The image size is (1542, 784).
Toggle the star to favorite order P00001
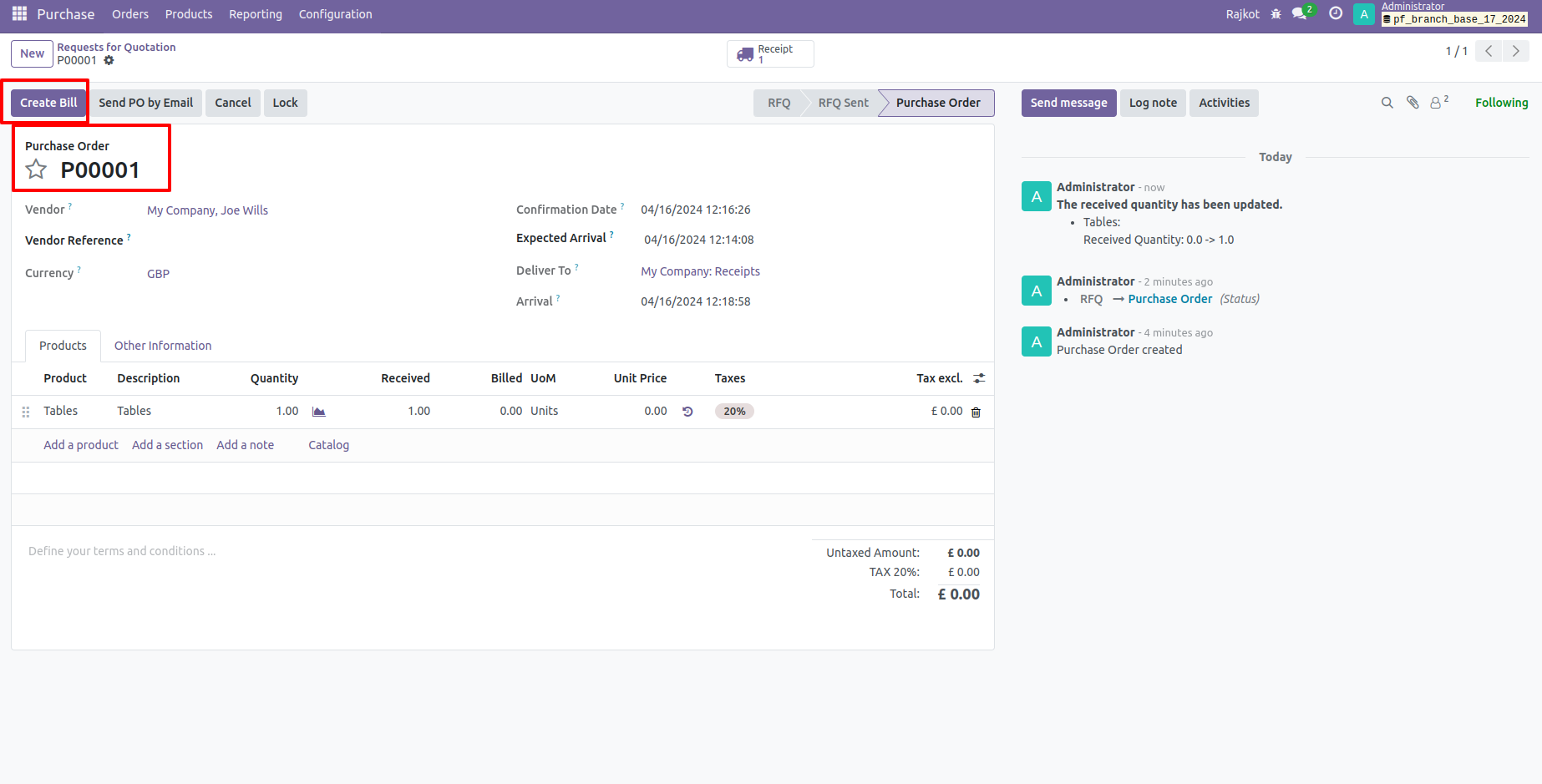coord(35,169)
